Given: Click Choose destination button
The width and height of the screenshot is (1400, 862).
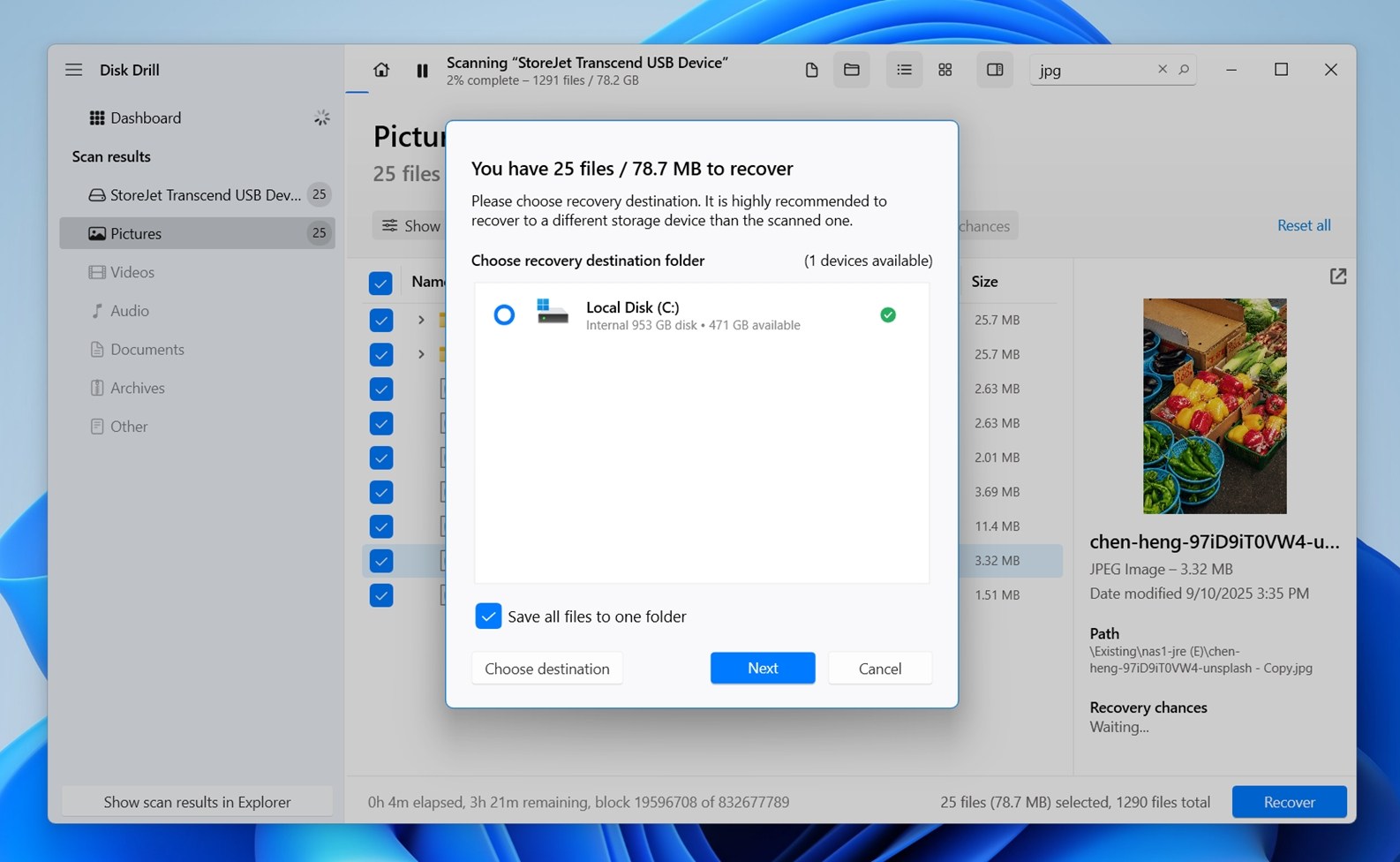Looking at the screenshot, I should 547,669.
